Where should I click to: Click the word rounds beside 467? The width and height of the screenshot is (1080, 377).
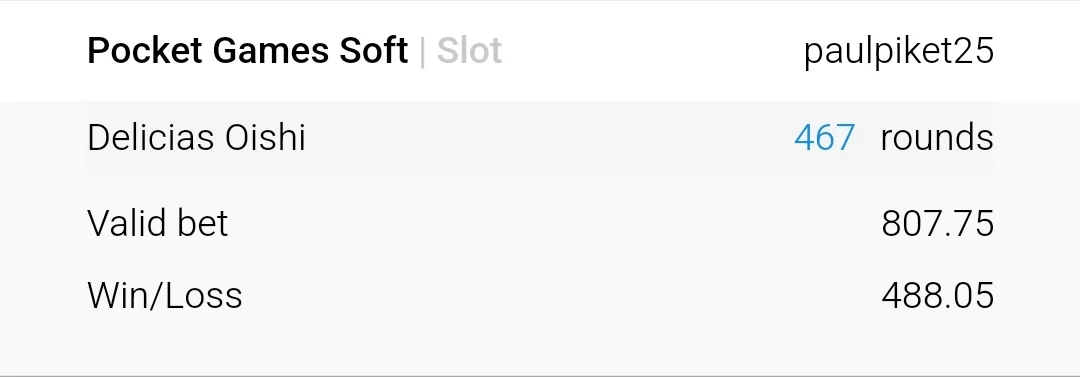[937, 137]
